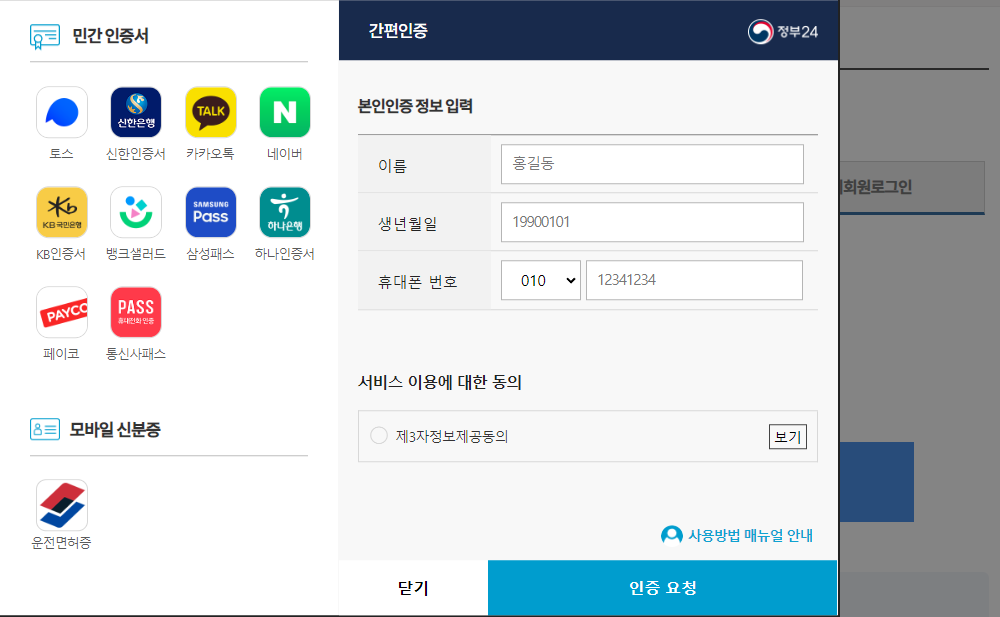Click the ID card icon beside 모바일 신분증

(45, 429)
